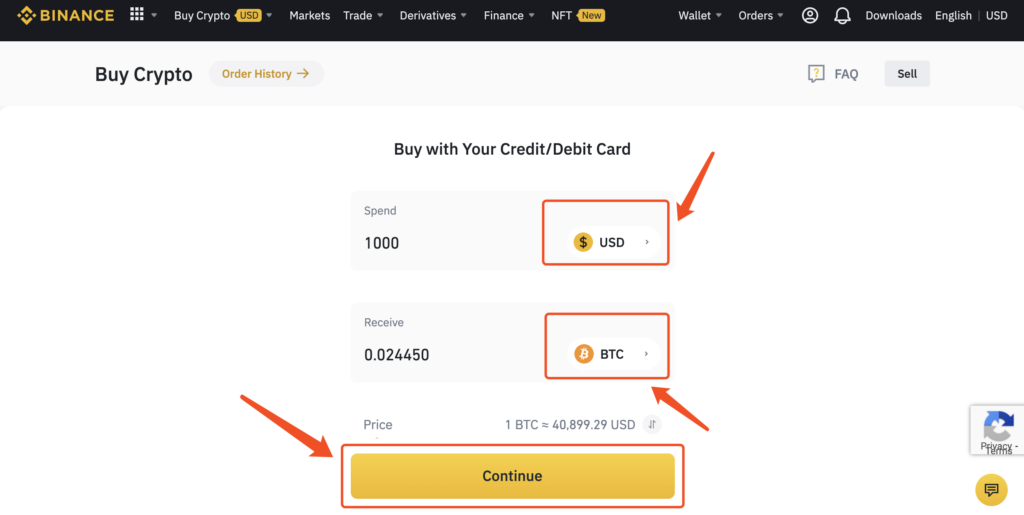The image size is (1024, 515).
Task: Open the BTC coin selector
Action: point(613,354)
